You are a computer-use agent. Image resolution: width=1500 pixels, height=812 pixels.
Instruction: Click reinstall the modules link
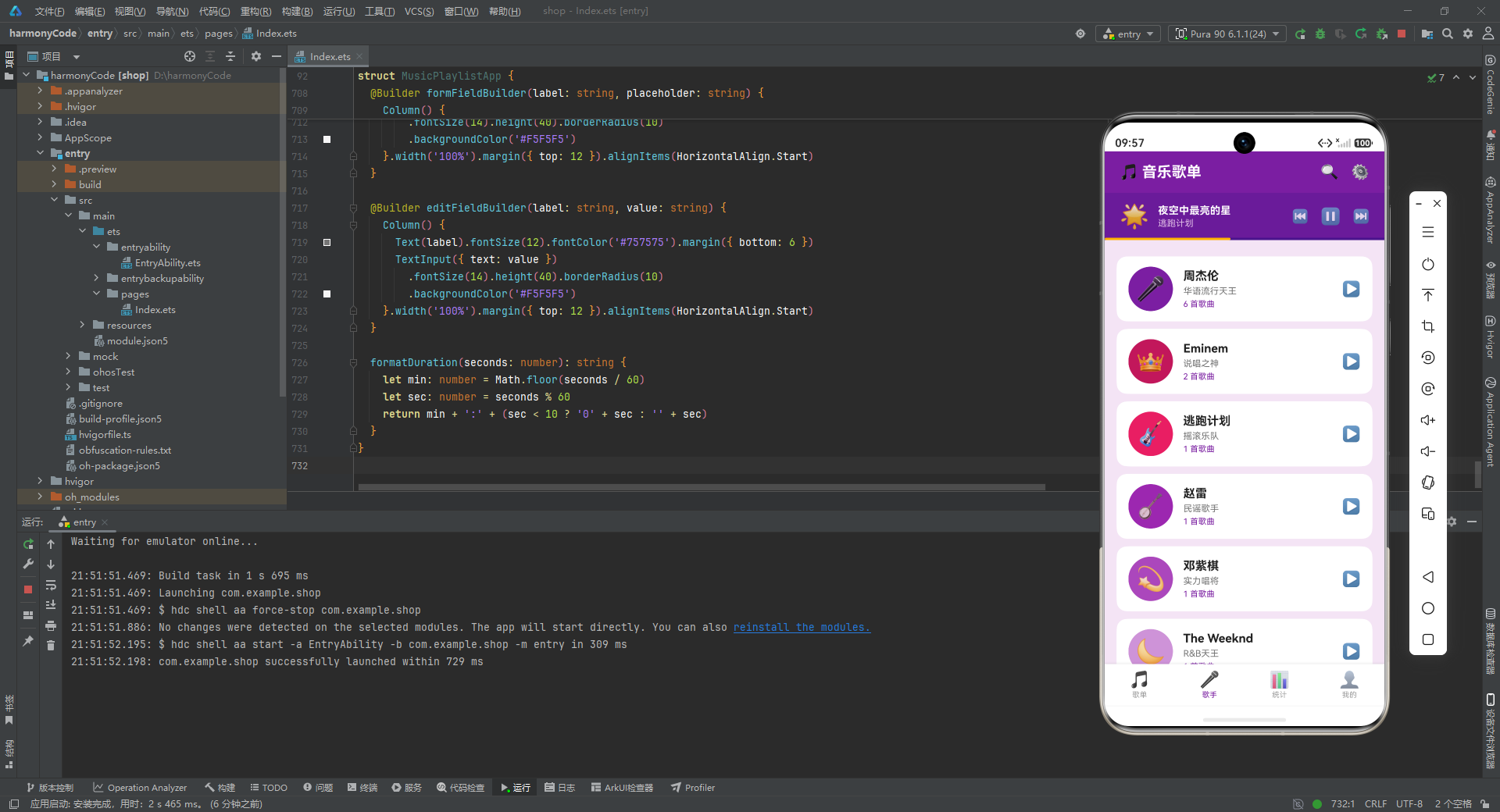[x=802, y=627]
